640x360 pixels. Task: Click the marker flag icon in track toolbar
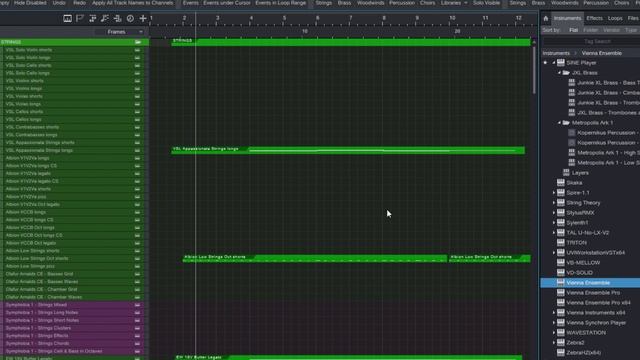click(80, 18)
